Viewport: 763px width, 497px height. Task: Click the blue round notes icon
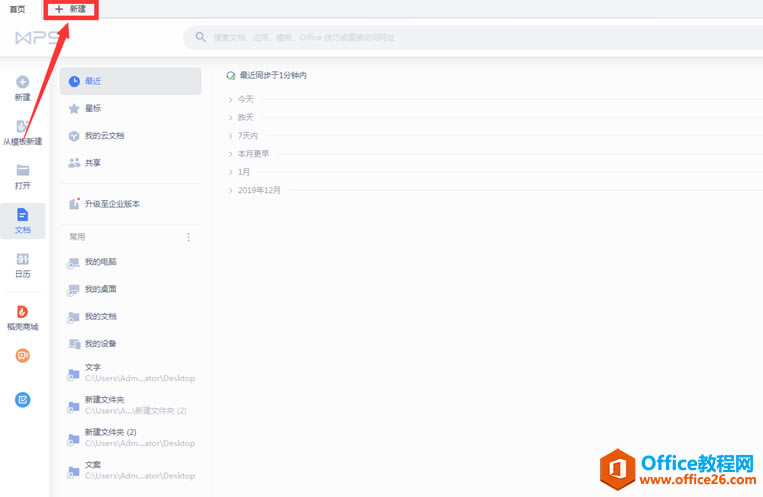22,400
